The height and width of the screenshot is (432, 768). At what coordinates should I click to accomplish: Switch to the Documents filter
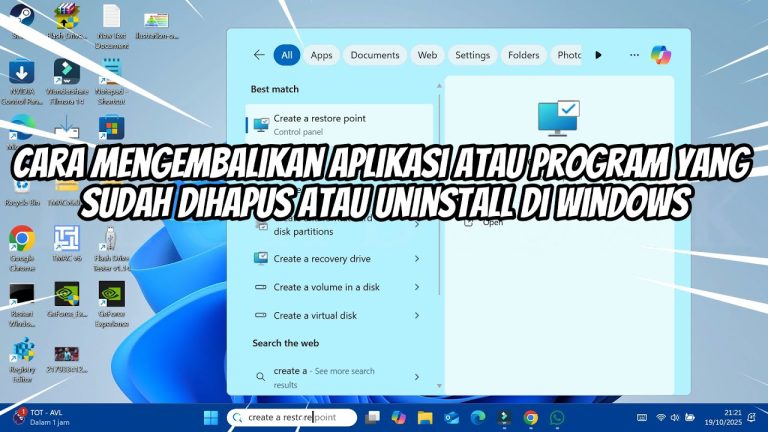(x=375, y=55)
